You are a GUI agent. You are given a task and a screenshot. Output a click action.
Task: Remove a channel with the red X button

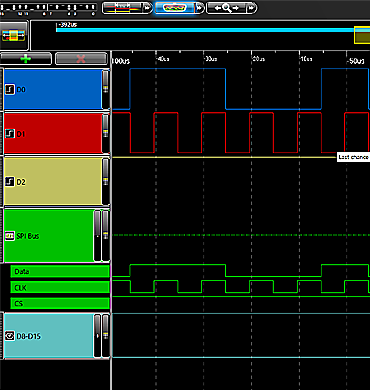(x=81, y=59)
